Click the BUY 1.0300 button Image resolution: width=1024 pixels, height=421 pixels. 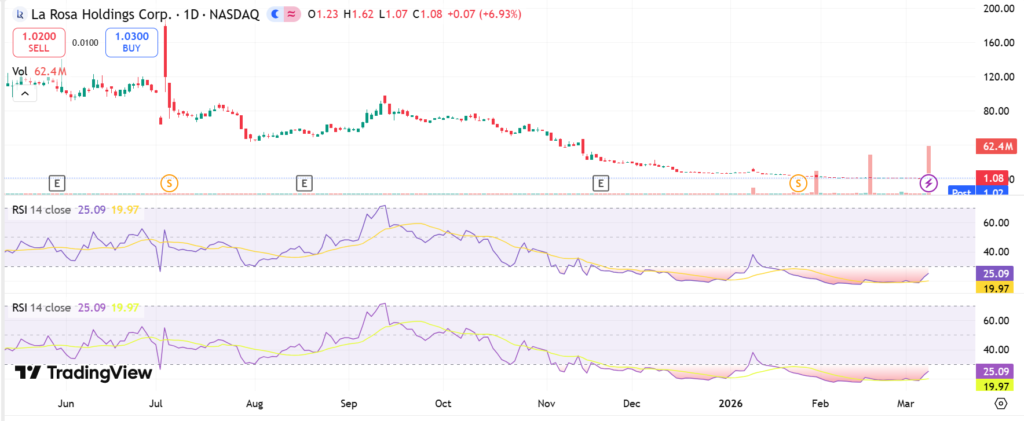click(132, 42)
